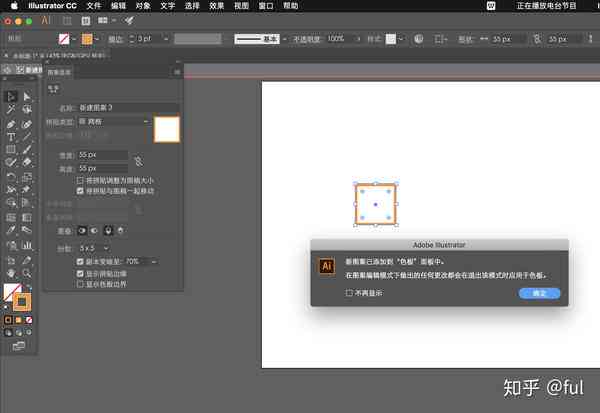Select the Line Segment tool

(26, 137)
